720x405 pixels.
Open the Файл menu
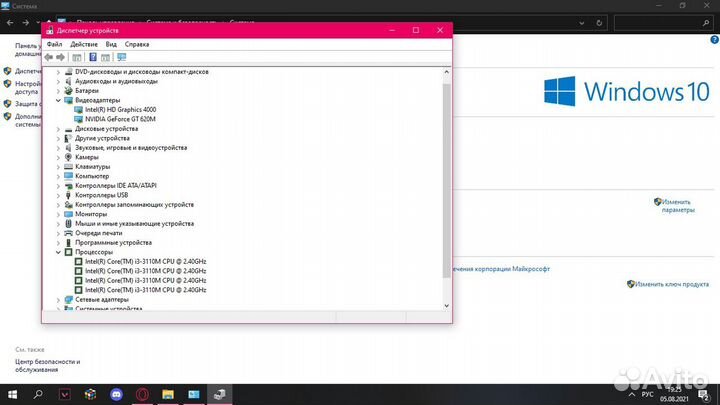pyautogui.click(x=54, y=44)
